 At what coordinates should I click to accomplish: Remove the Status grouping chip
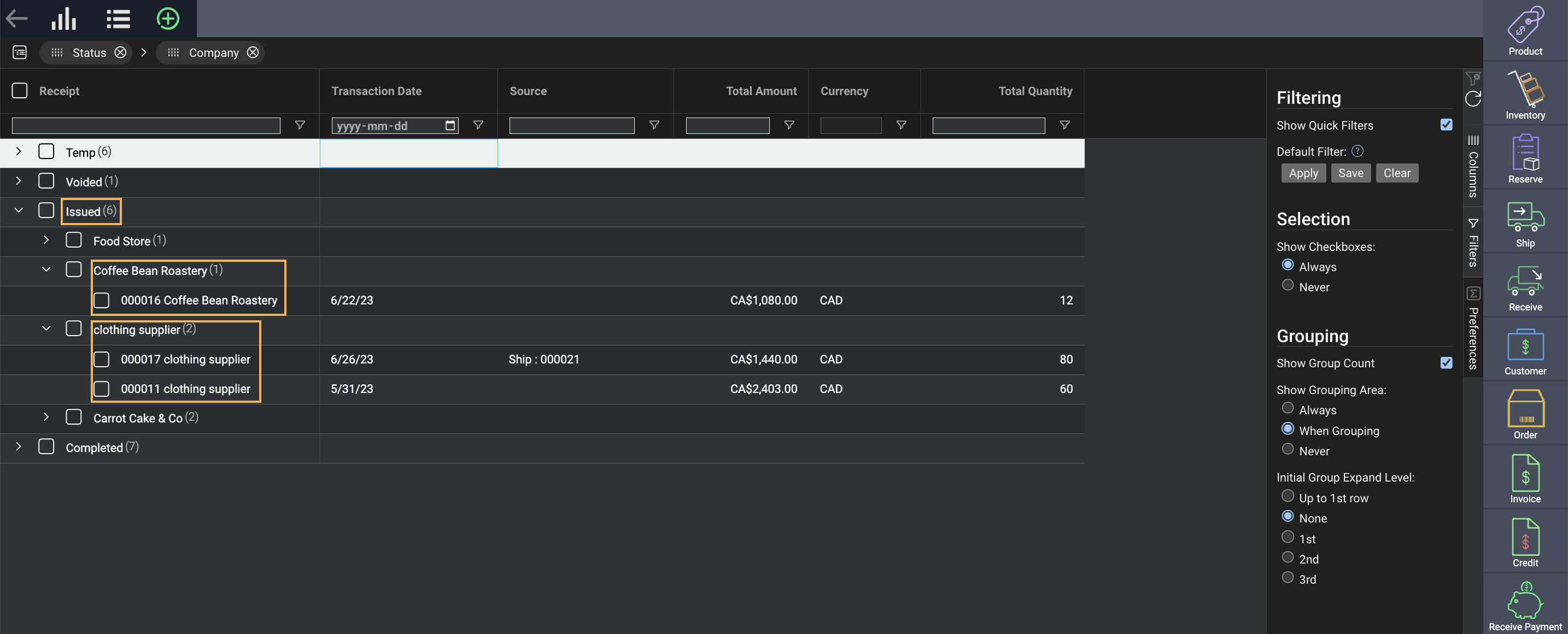click(x=120, y=52)
